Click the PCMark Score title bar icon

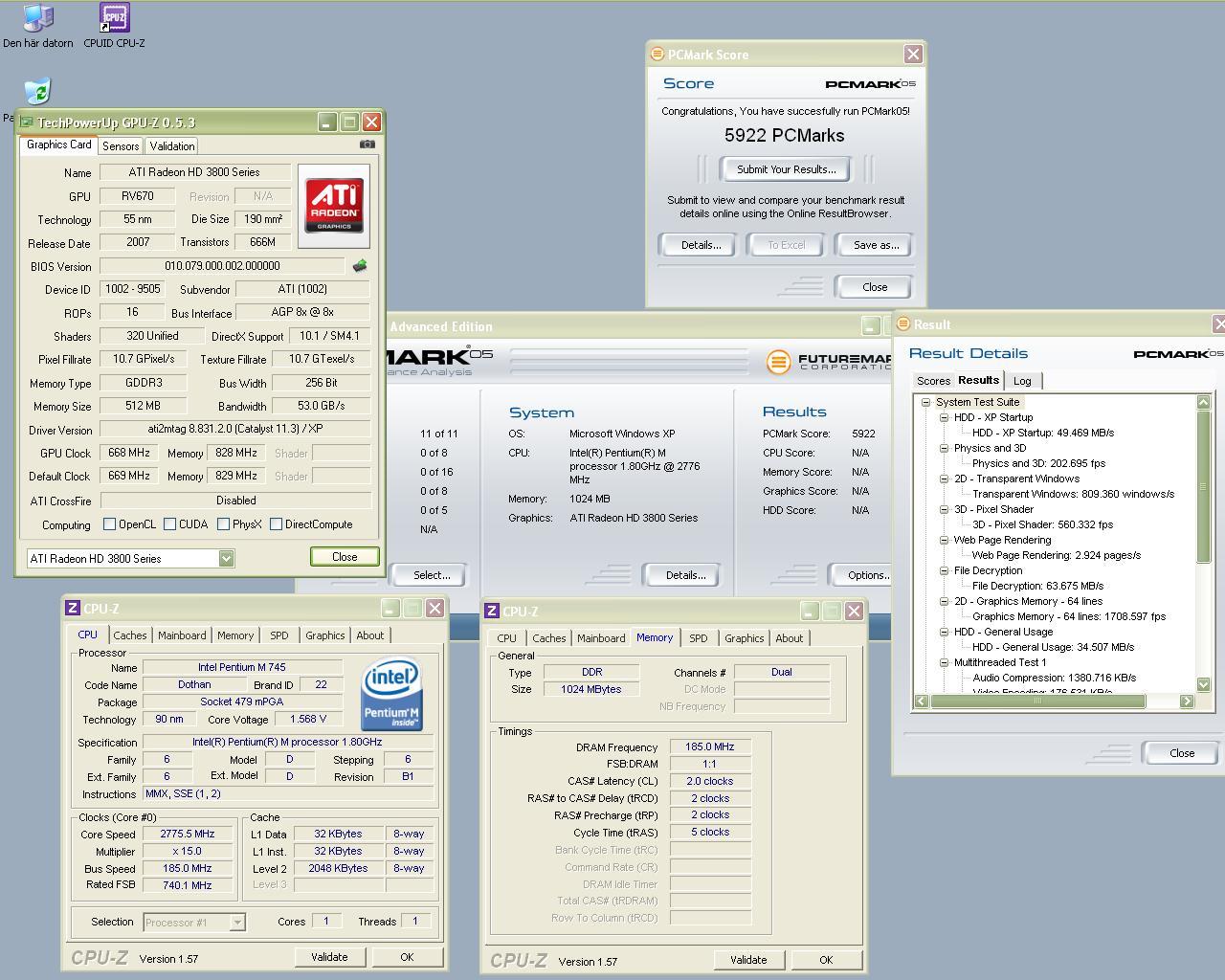click(657, 55)
